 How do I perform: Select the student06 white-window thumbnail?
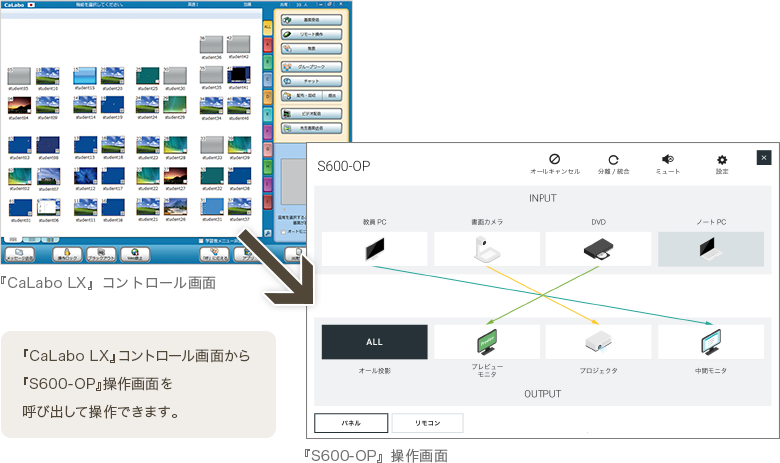coord(48,208)
